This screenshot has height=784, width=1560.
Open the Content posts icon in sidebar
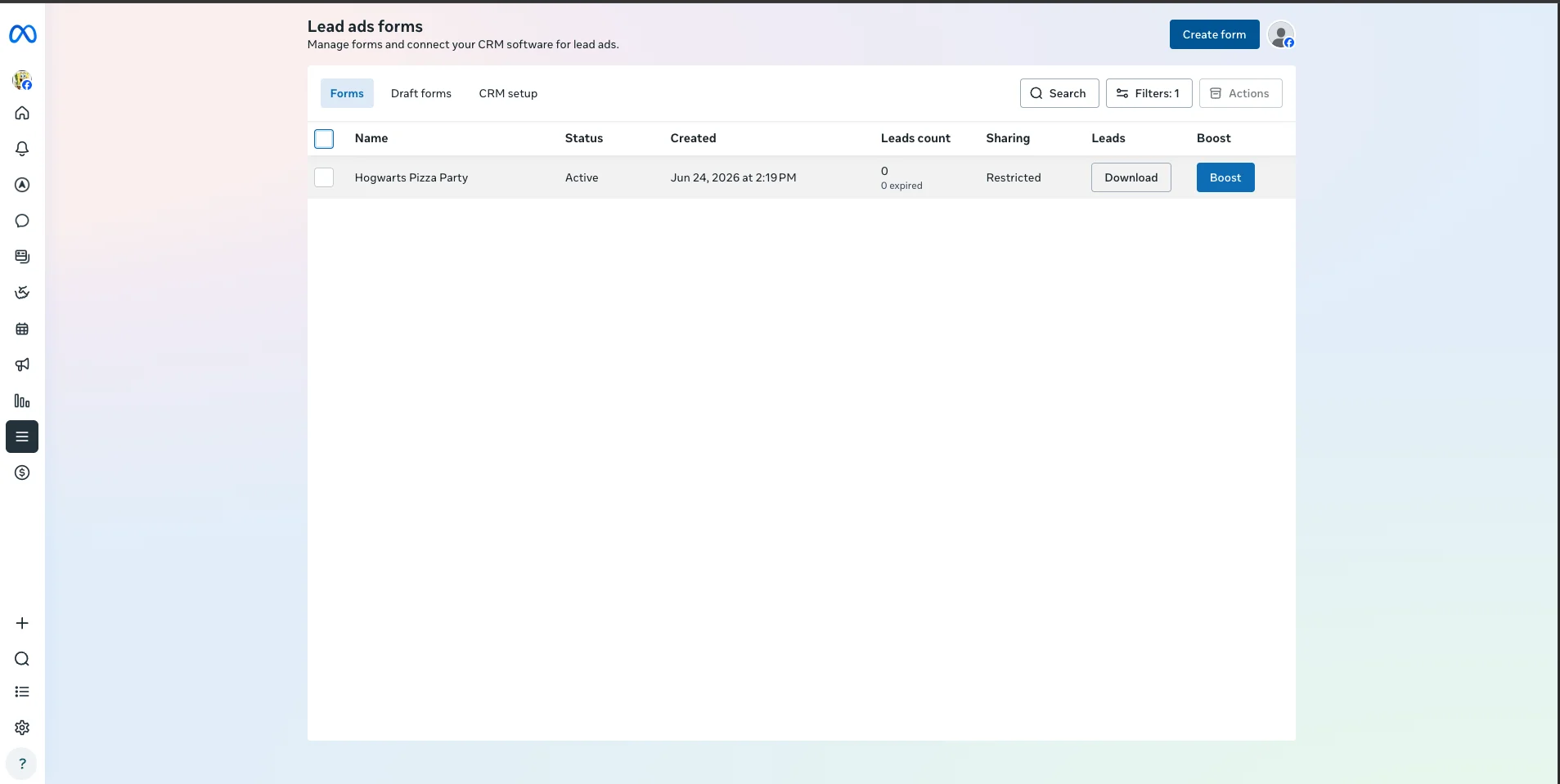(x=22, y=257)
